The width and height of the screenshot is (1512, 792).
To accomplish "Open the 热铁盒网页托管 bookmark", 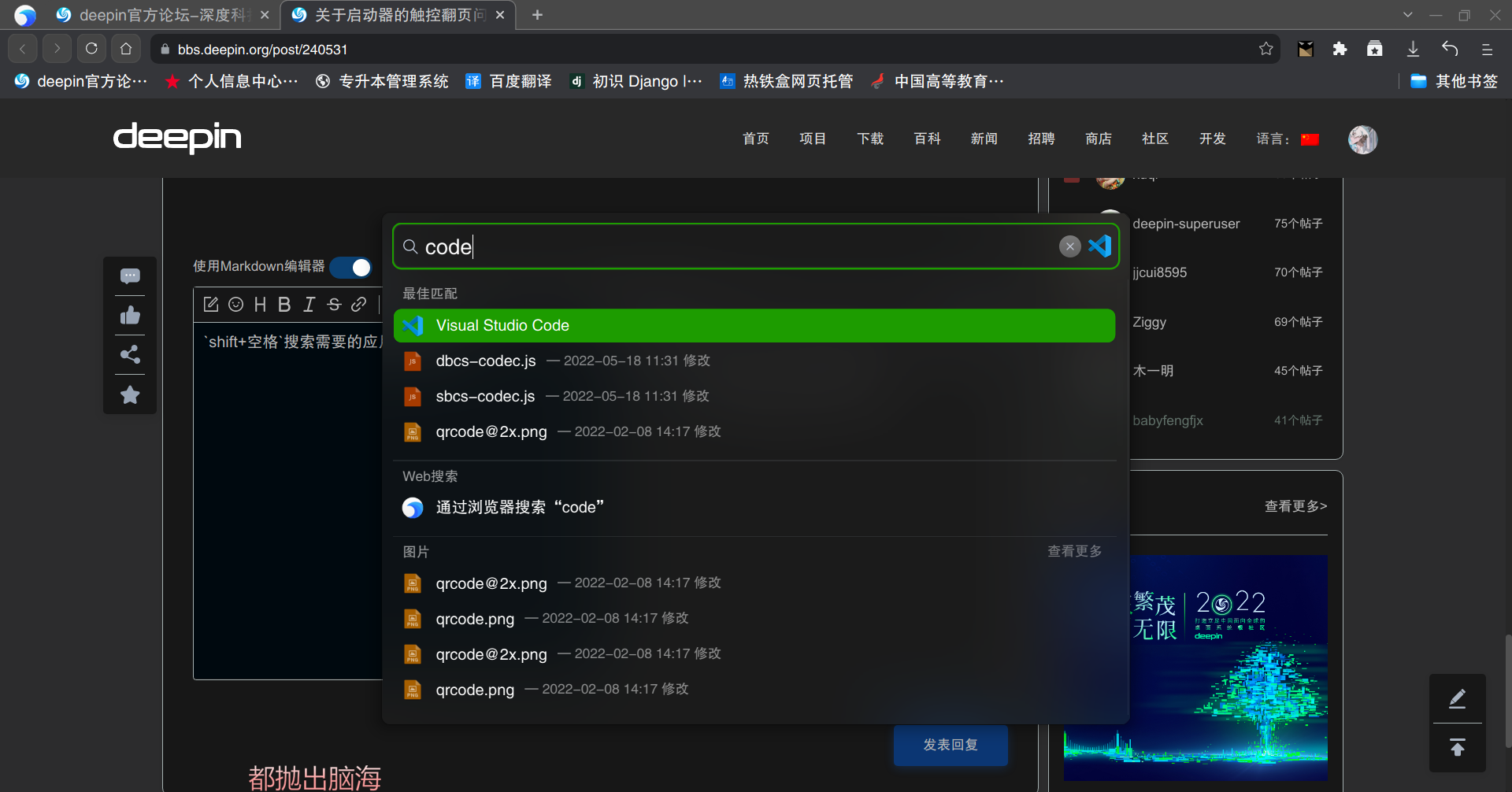I will pos(786,81).
